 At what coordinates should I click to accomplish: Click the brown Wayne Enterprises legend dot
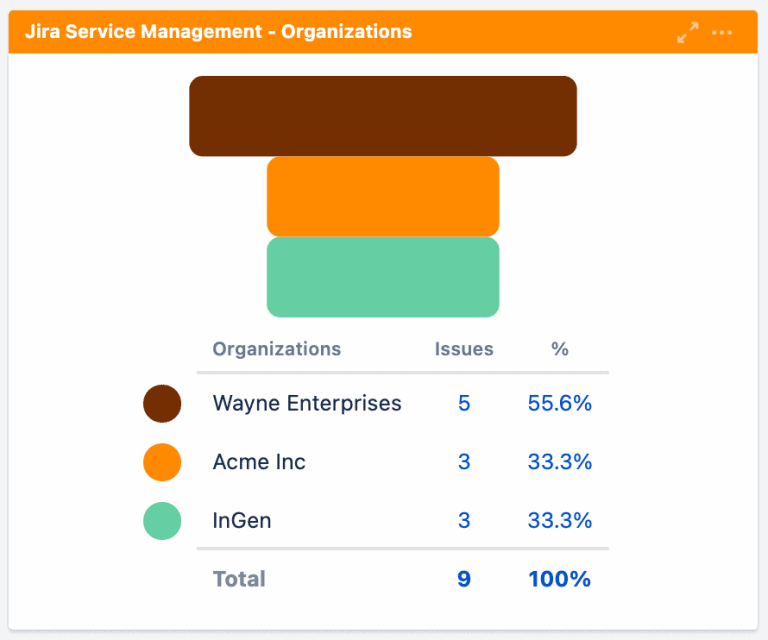tap(162, 403)
